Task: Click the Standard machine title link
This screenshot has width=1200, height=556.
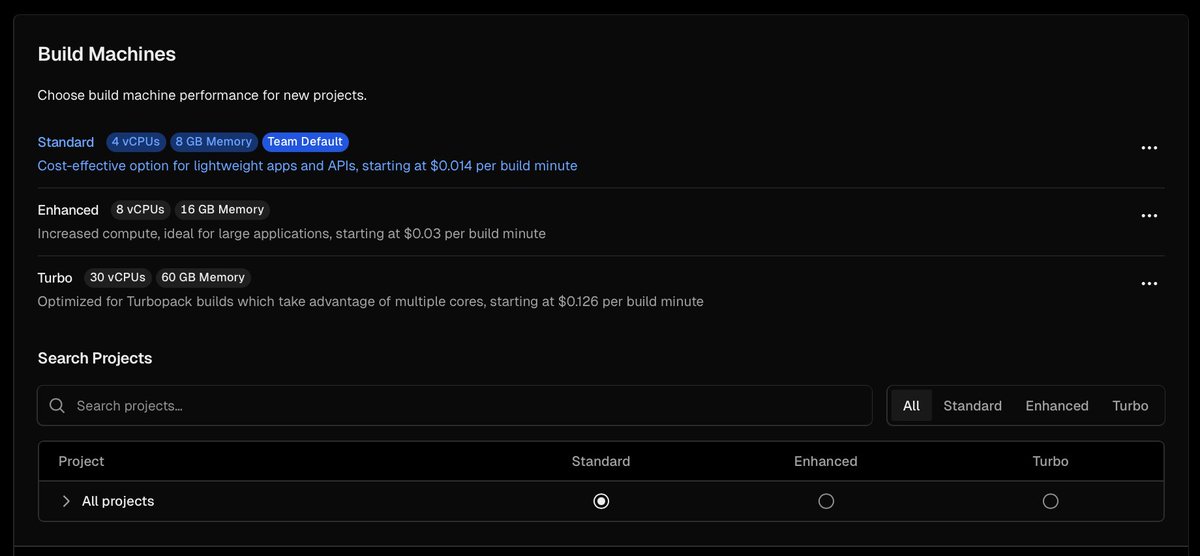Action: pos(66,142)
